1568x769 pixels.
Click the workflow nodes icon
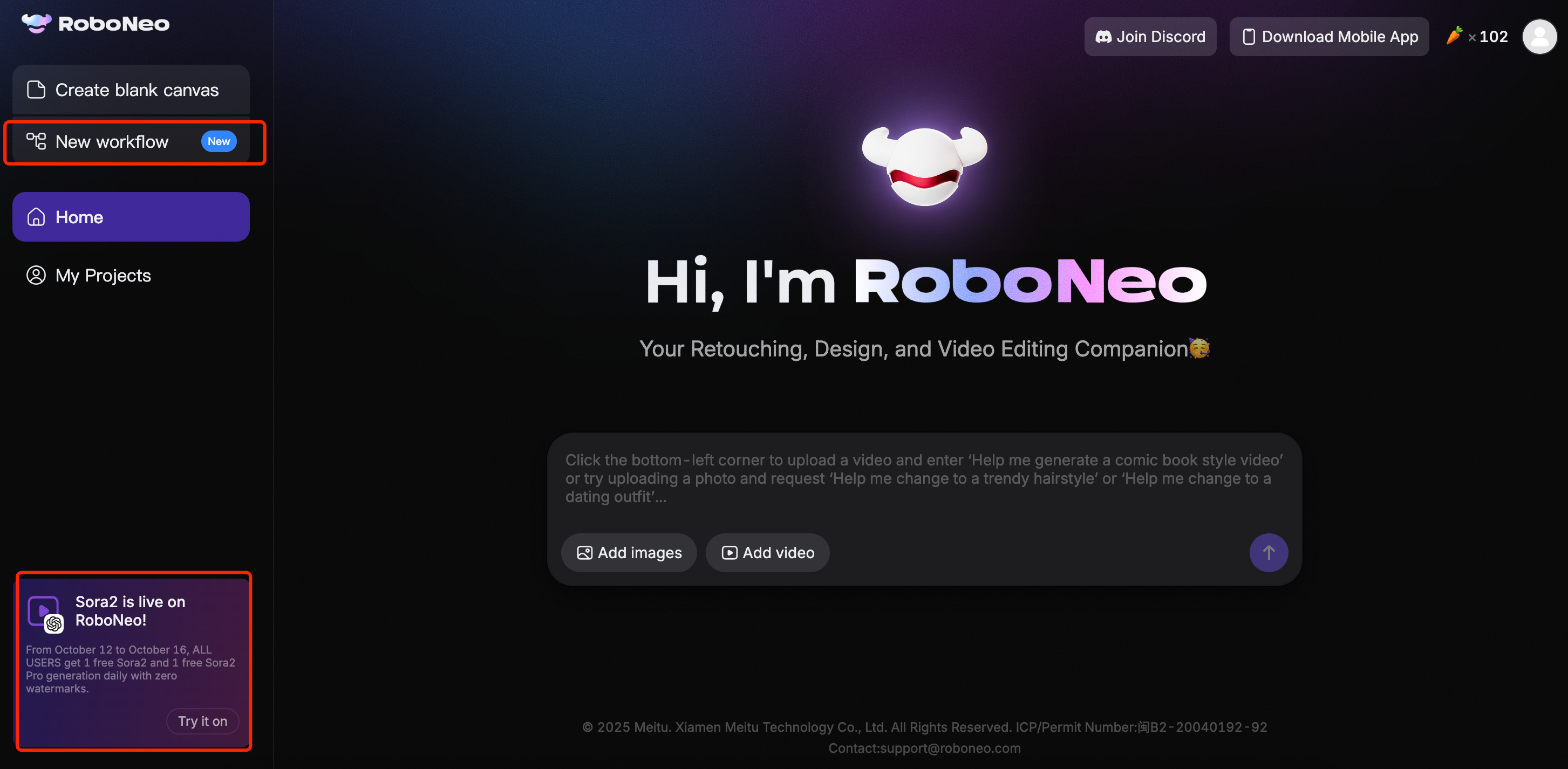point(36,141)
